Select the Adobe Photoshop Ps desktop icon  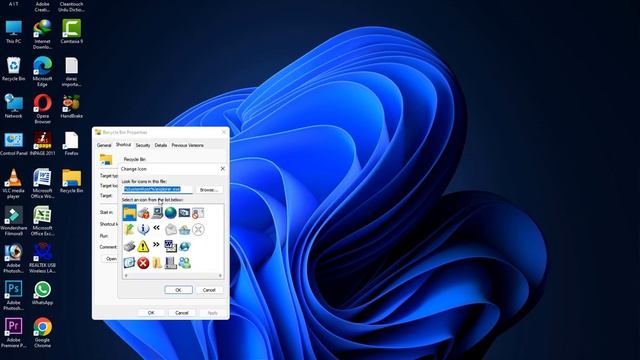[x=13, y=296]
